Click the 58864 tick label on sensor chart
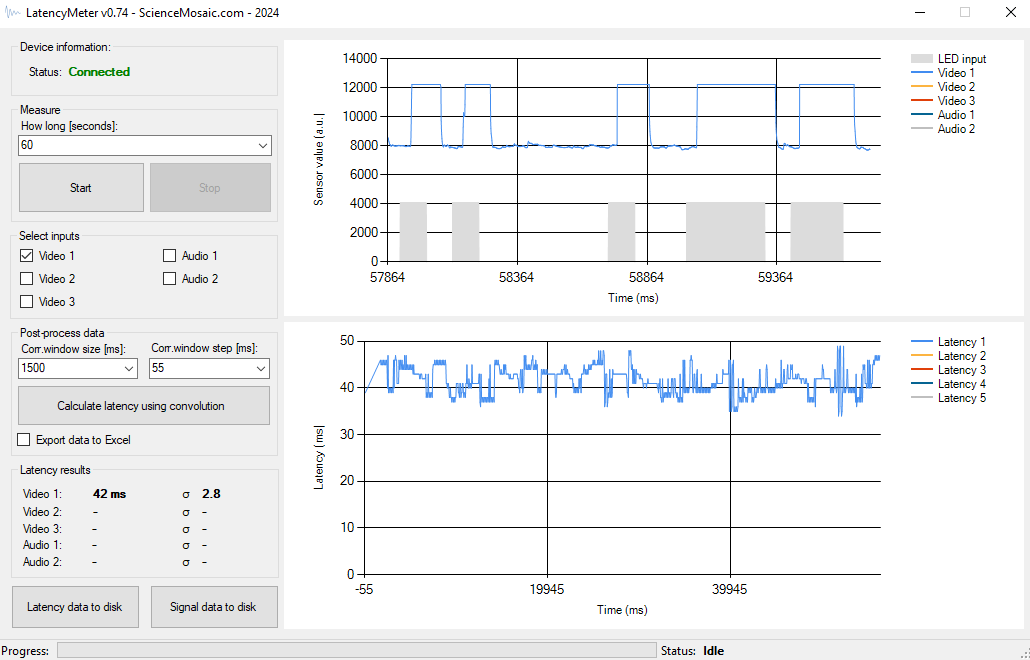Viewport: 1030px width, 660px height. [x=646, y=277]
